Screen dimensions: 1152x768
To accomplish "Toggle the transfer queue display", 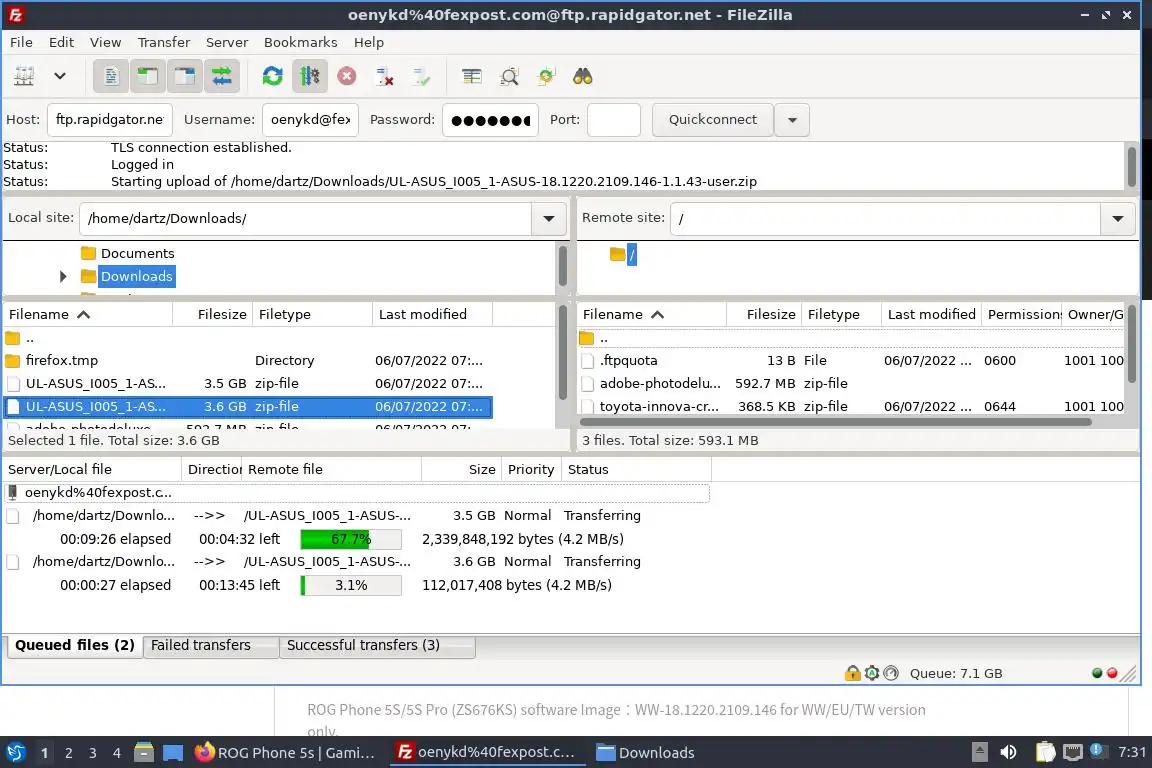I will (221, 76).
